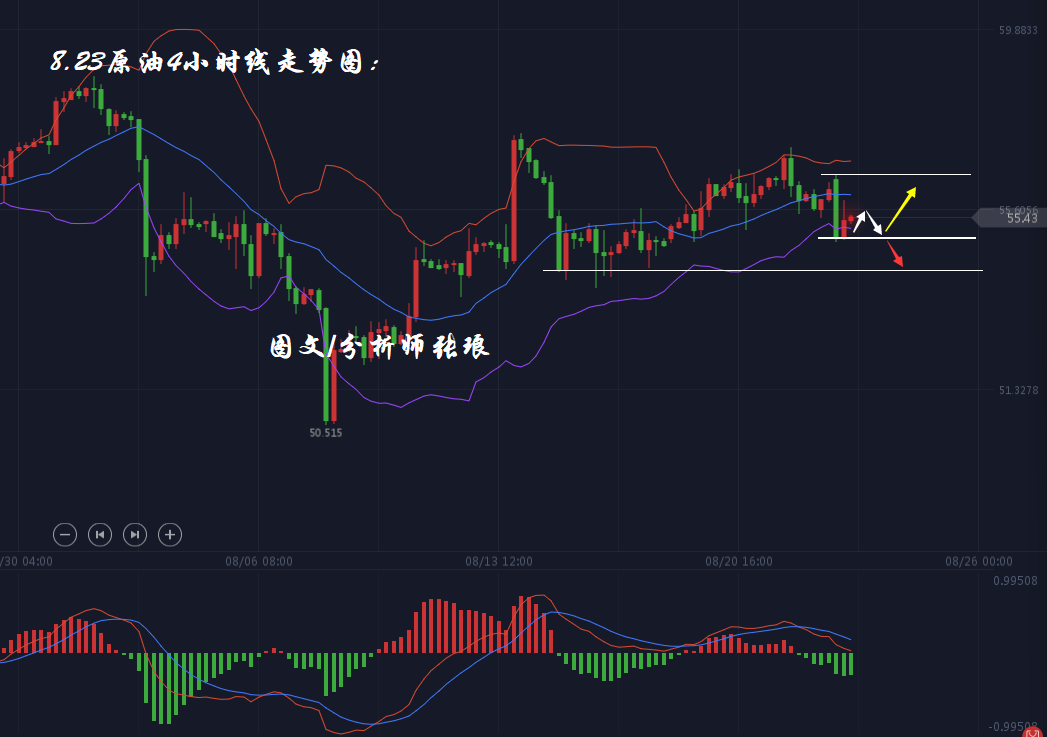This screenshot has width=1047, height=737.
Task: Click the zoom out minus button
Action: [65, 535]
